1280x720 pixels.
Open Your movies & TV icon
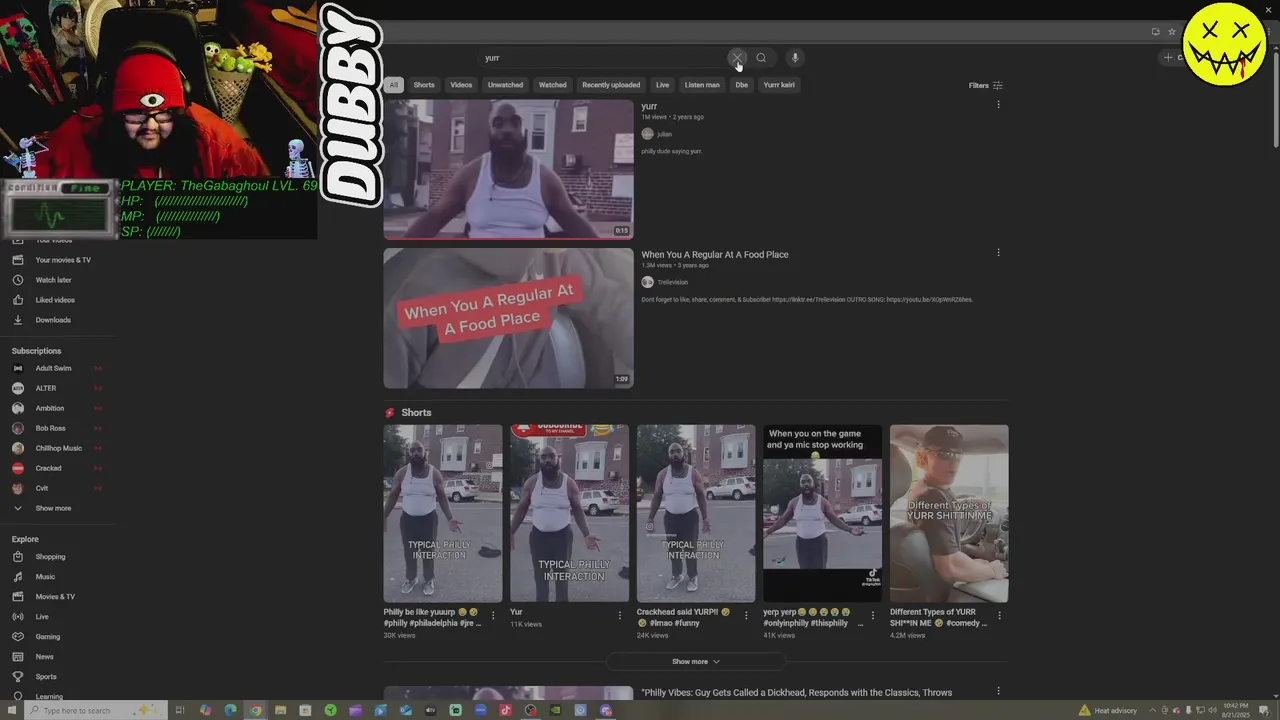(x=17, y=260)
